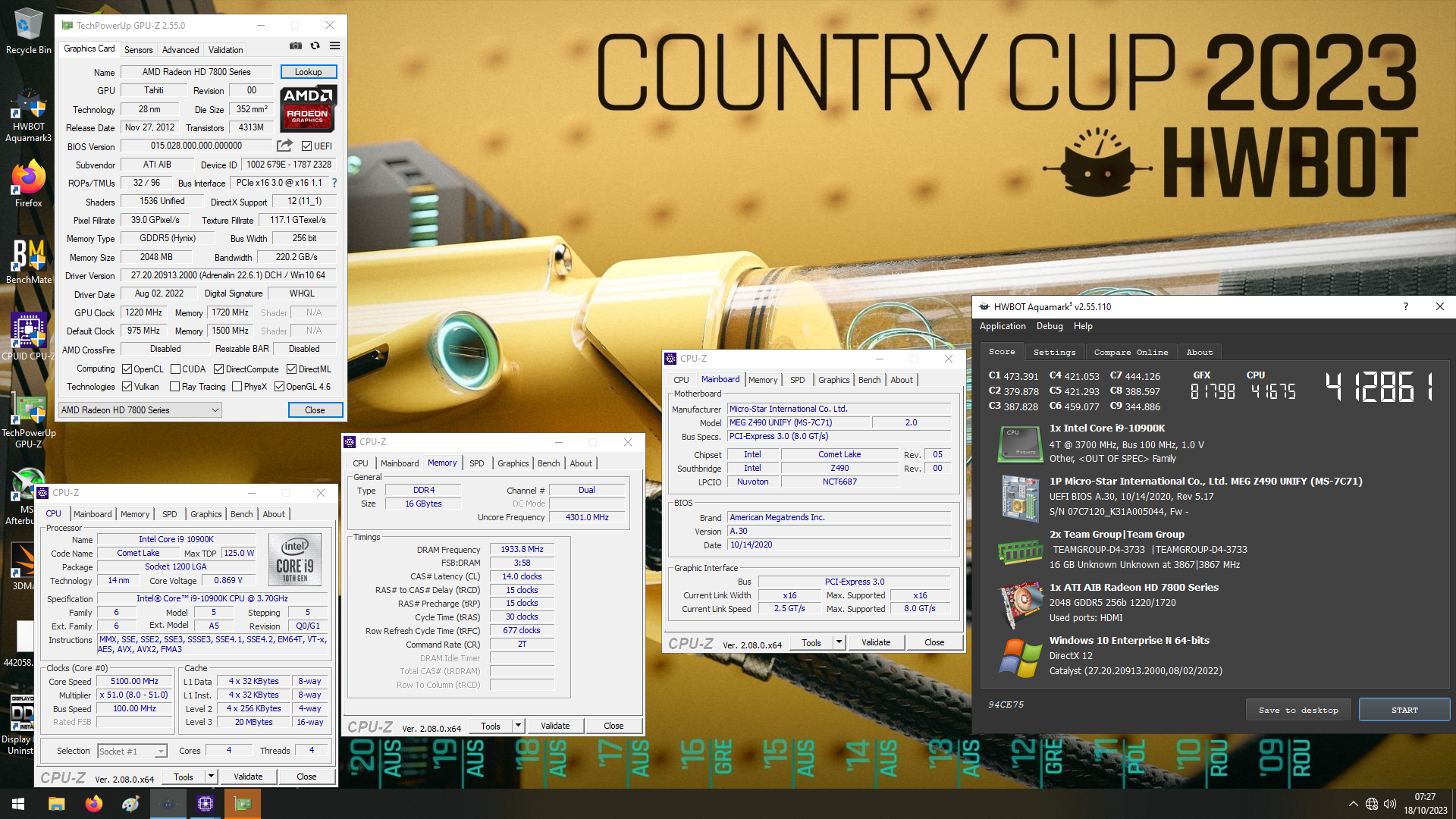Click START in Aquamark

(x=1404, y=710)
